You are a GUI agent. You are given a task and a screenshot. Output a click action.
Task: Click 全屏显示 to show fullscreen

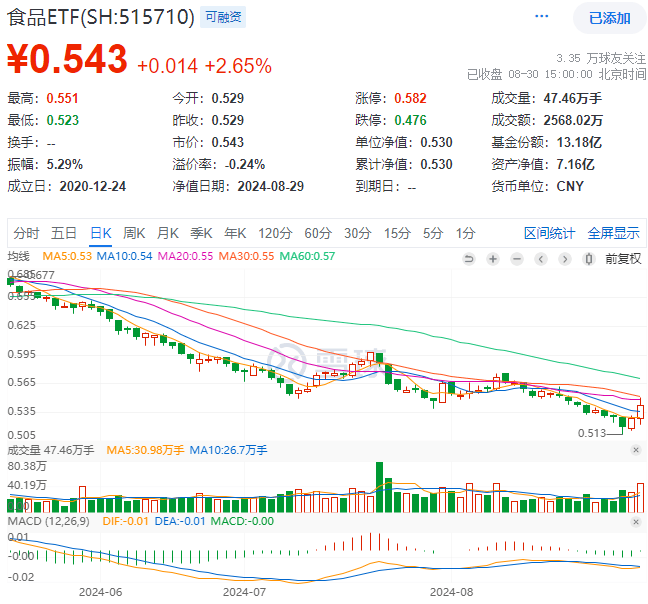(613, 233)
